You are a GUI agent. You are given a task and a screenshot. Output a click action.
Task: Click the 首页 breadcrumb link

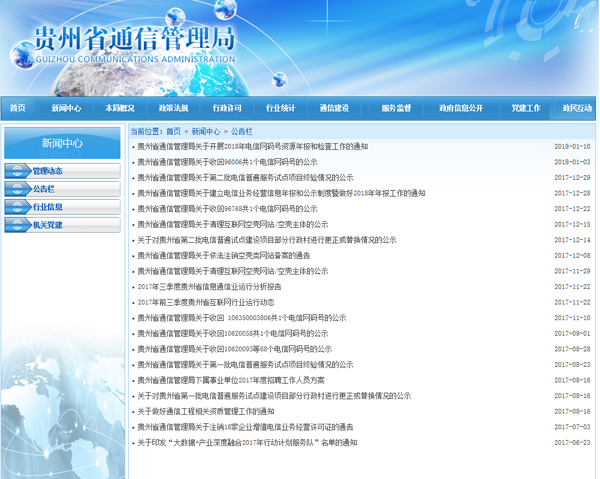[174, 131]
